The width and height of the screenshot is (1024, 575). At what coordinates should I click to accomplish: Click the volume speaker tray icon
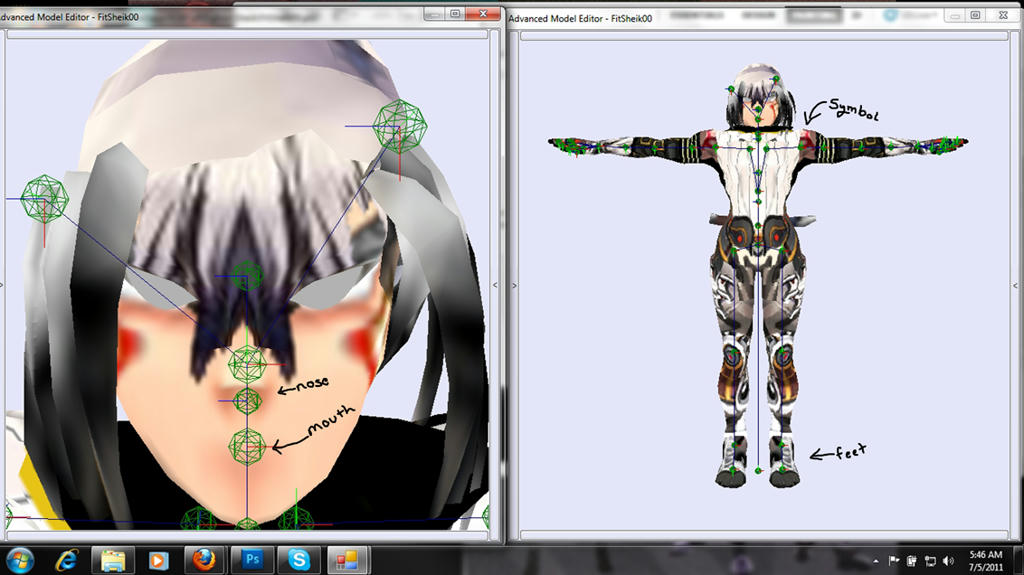948,560
